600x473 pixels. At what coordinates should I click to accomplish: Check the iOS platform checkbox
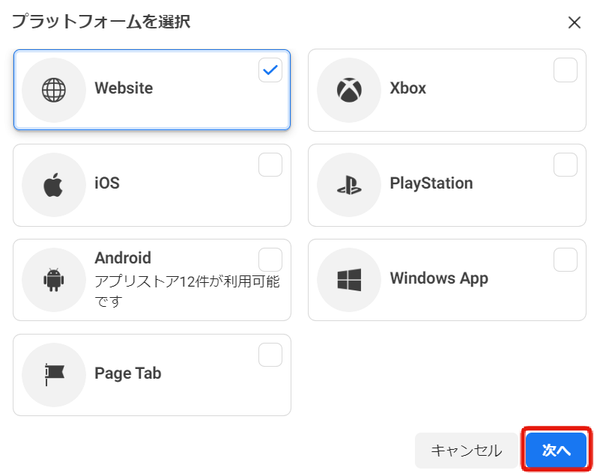click(x=270, y=165)
